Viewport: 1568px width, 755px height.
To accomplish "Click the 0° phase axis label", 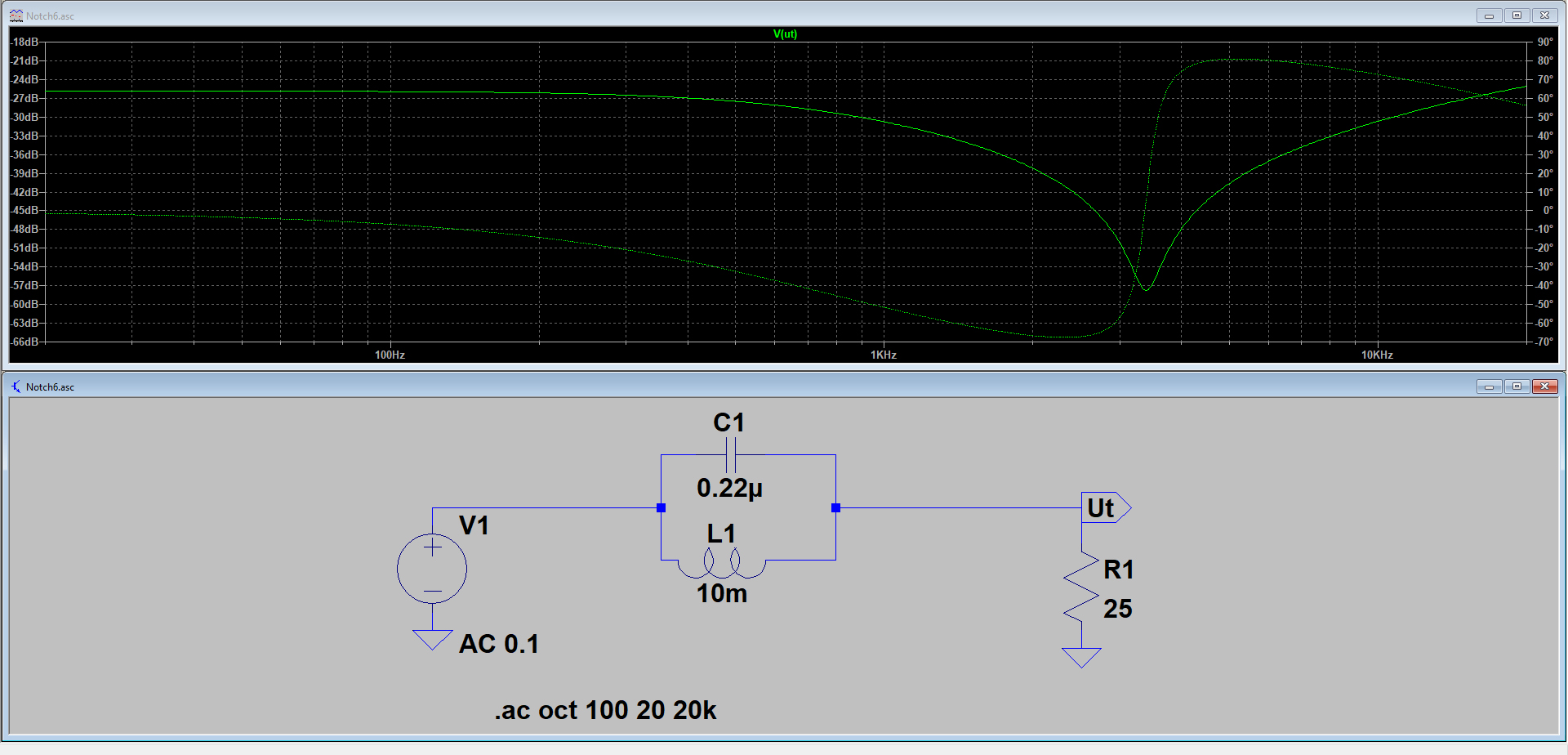I will click(1548, 210).
